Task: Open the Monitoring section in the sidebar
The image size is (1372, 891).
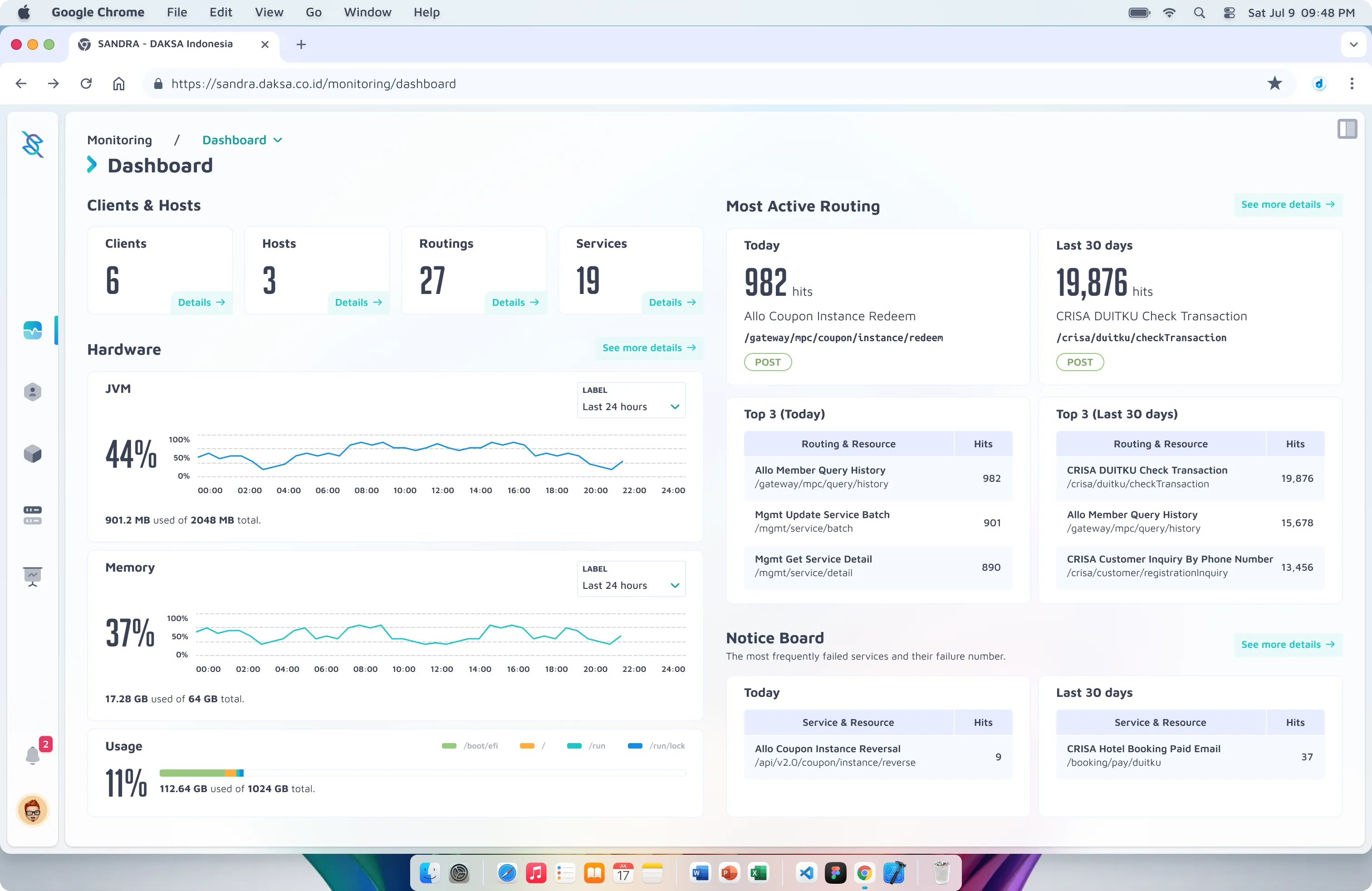Action: point(32,330)
